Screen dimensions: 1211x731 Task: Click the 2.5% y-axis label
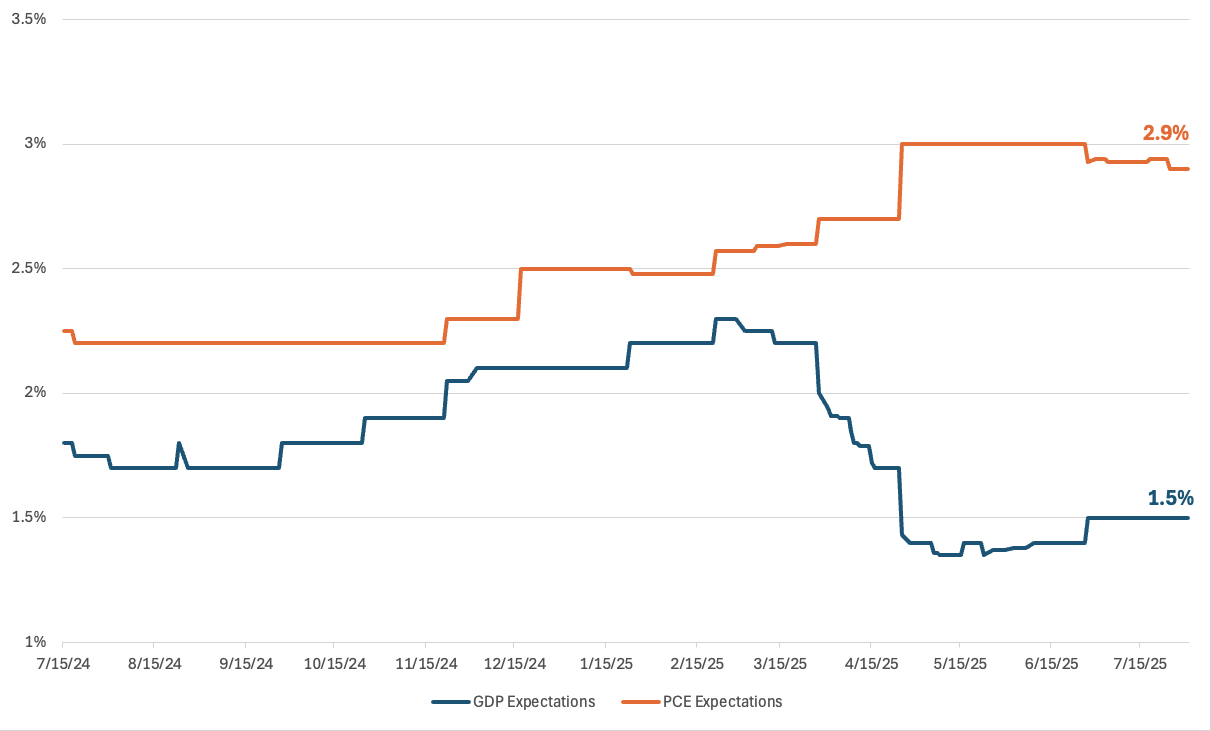tap(29, 268)
